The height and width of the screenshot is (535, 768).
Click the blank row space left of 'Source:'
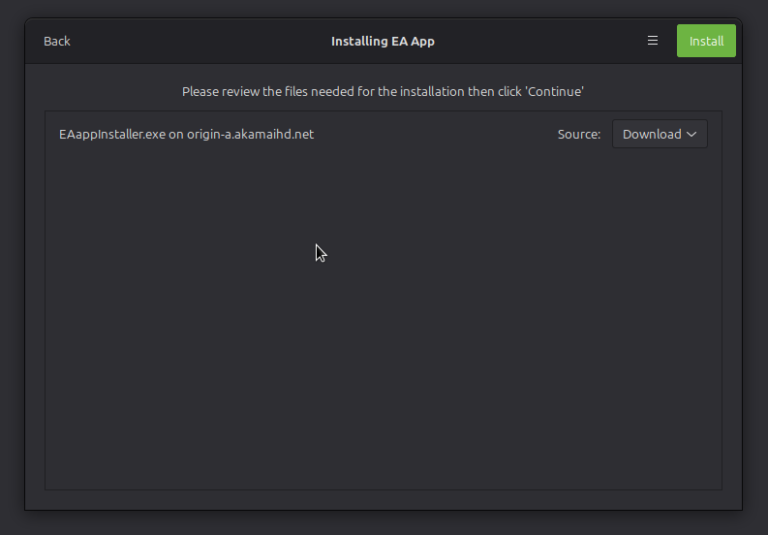(x=440, y=134)
